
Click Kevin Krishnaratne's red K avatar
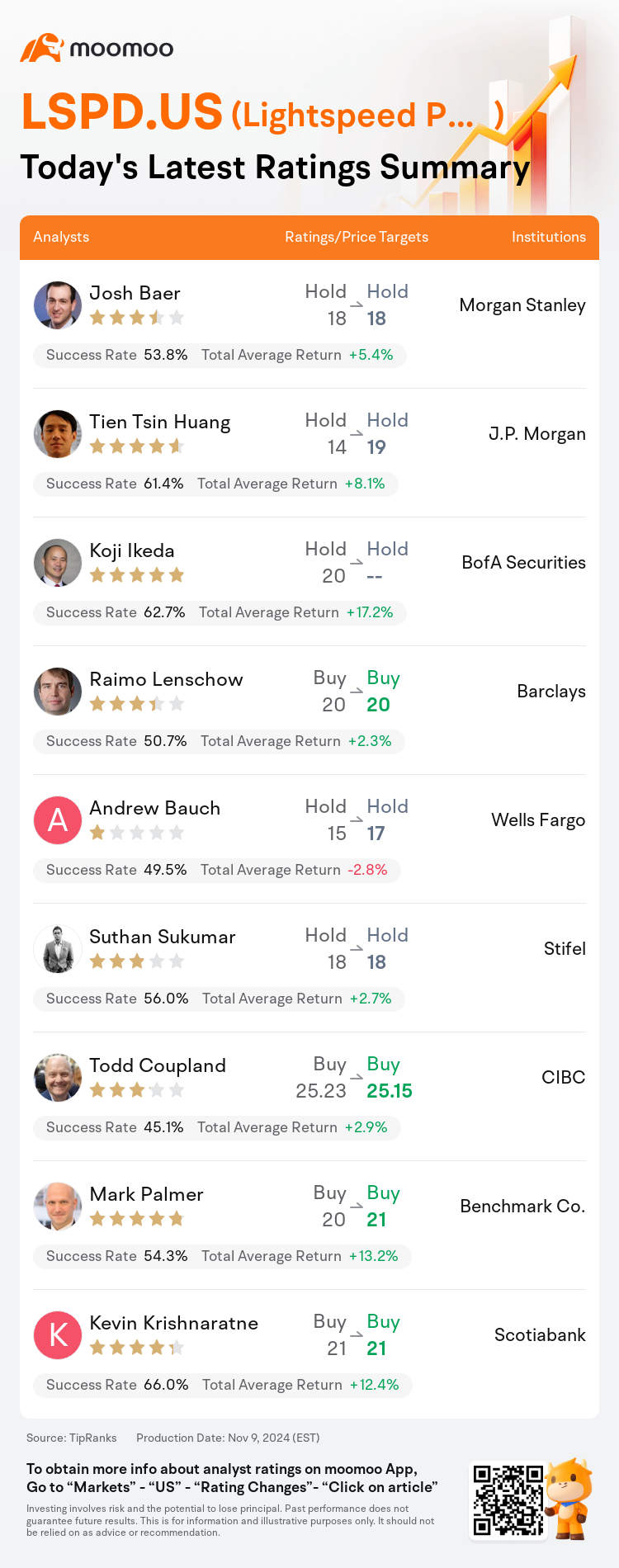[x=58, y=1335]
